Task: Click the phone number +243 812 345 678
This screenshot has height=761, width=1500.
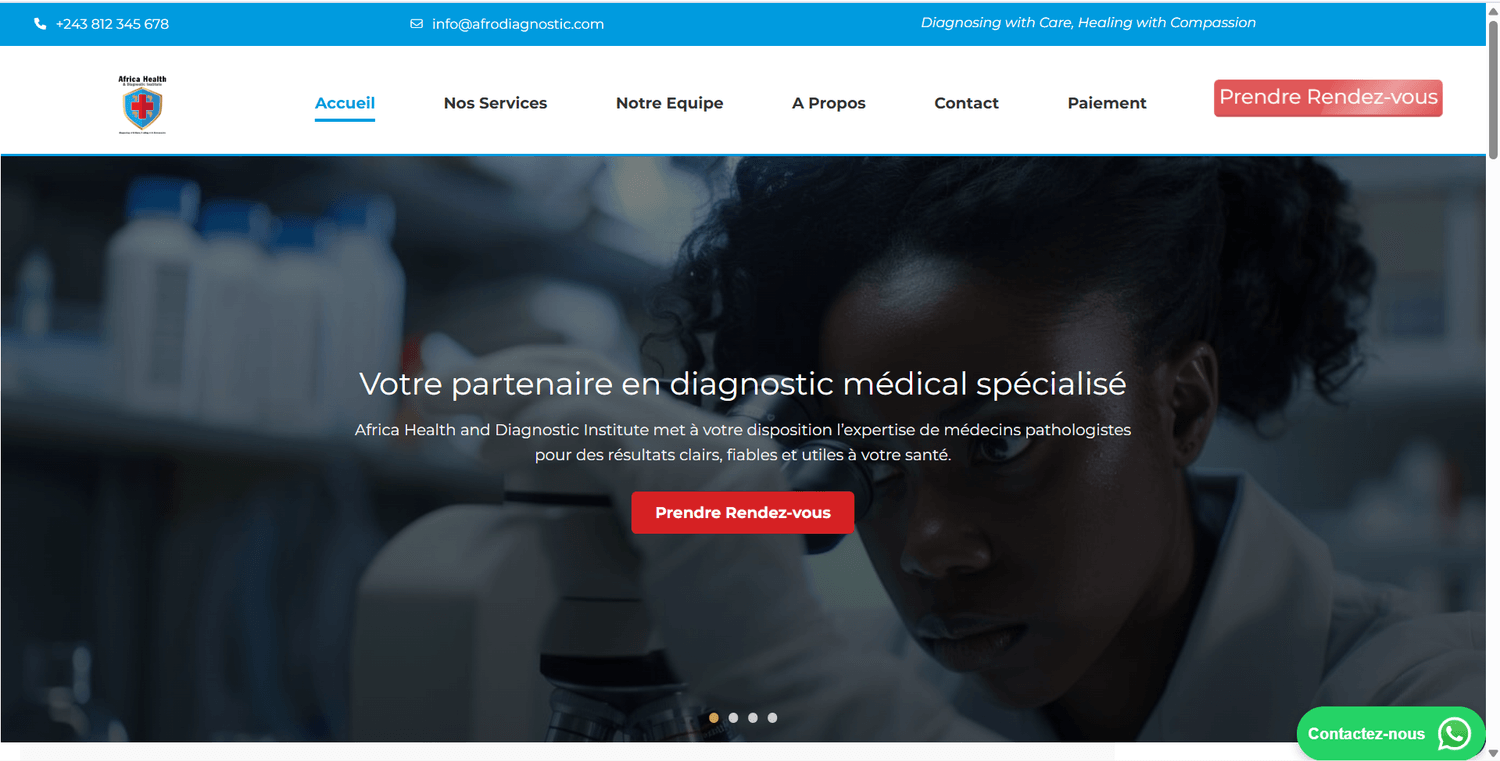Action: coord(112,24)
